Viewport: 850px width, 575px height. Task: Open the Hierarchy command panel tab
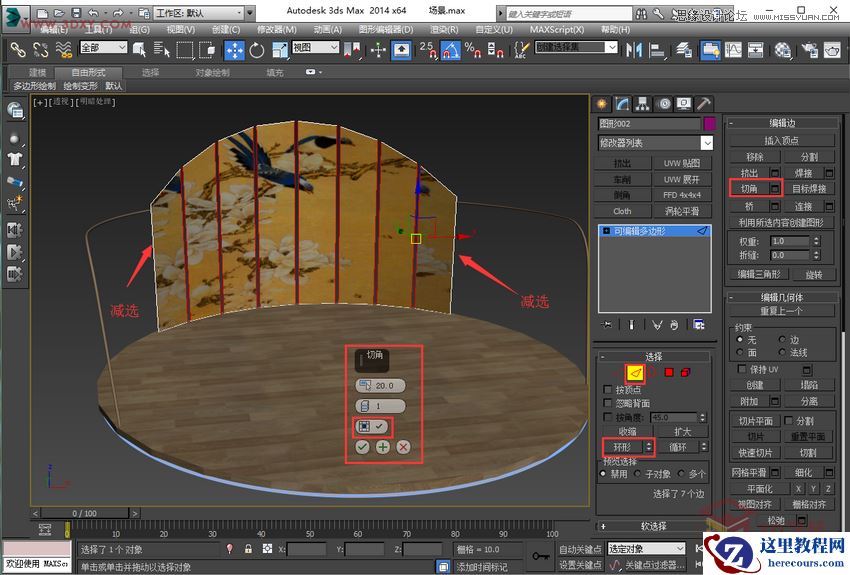click(x=643, y=104)
